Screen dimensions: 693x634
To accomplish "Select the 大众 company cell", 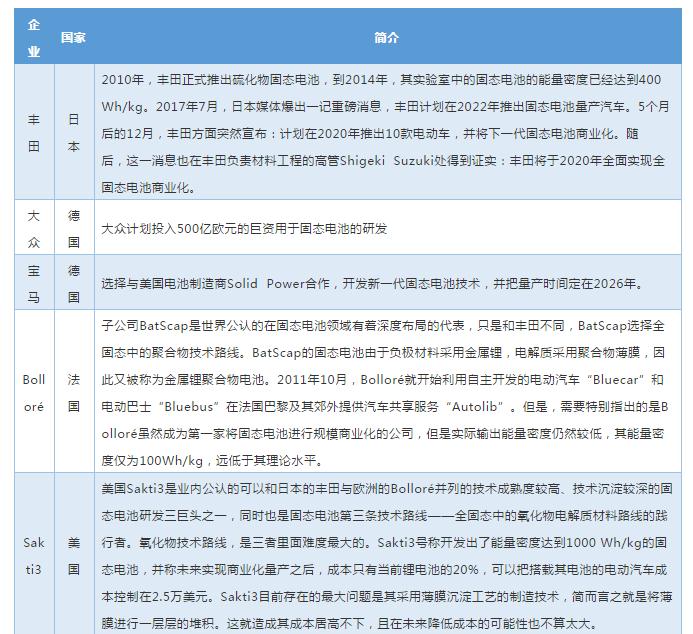I will (34, 228).
